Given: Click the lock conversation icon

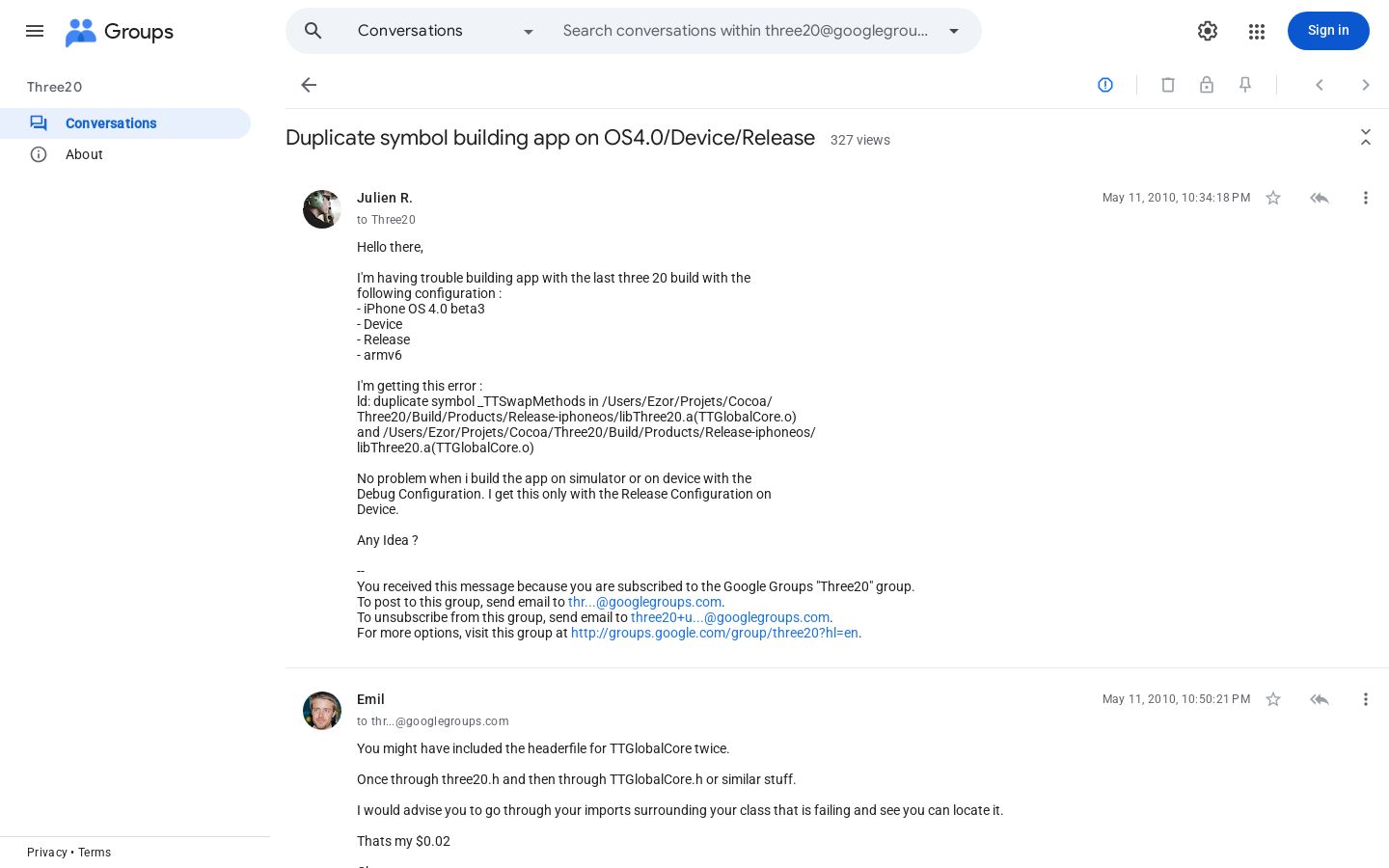Looking at the screenshot, I should (1207, 85).
